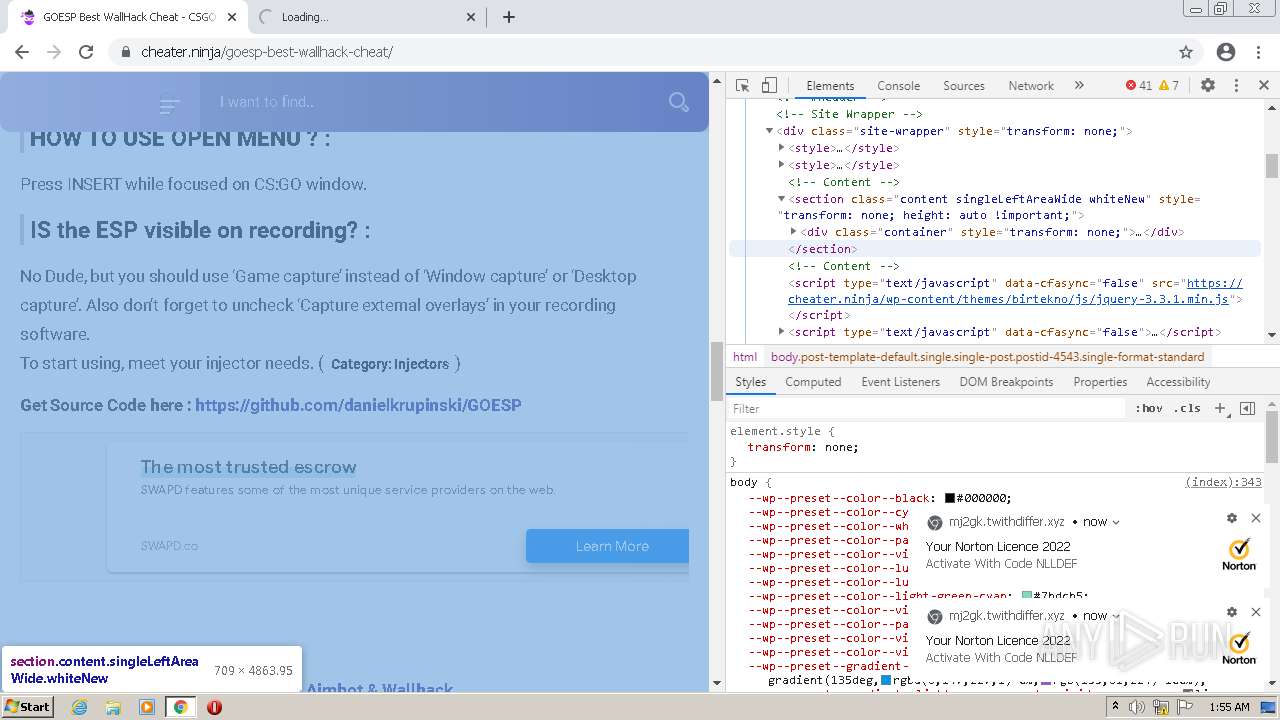Dismiss the second Norton notification
The height and width of the screenshot is (720, 1280).
pos(1256,612)
